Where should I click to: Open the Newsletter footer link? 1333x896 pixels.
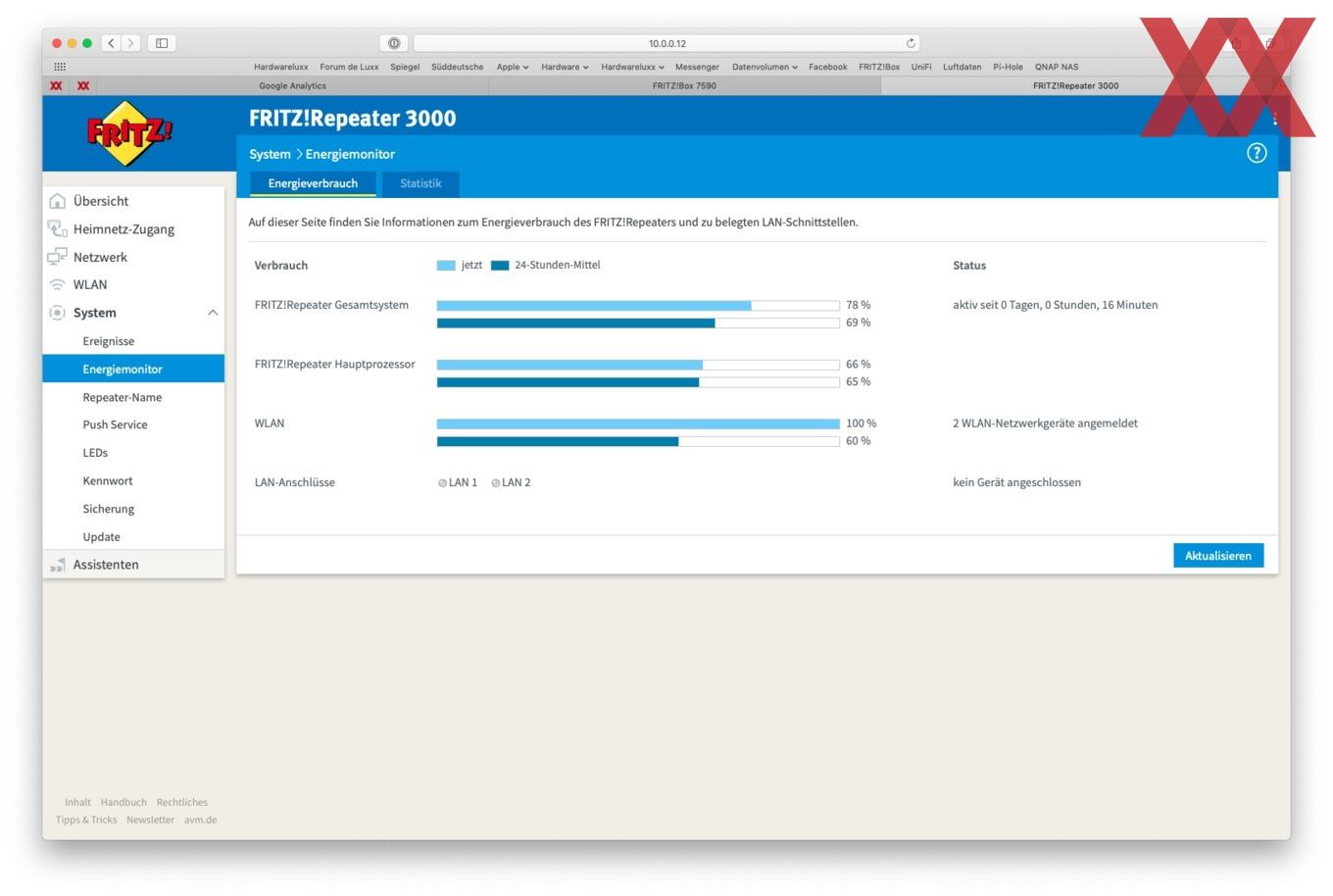[150, 820]
